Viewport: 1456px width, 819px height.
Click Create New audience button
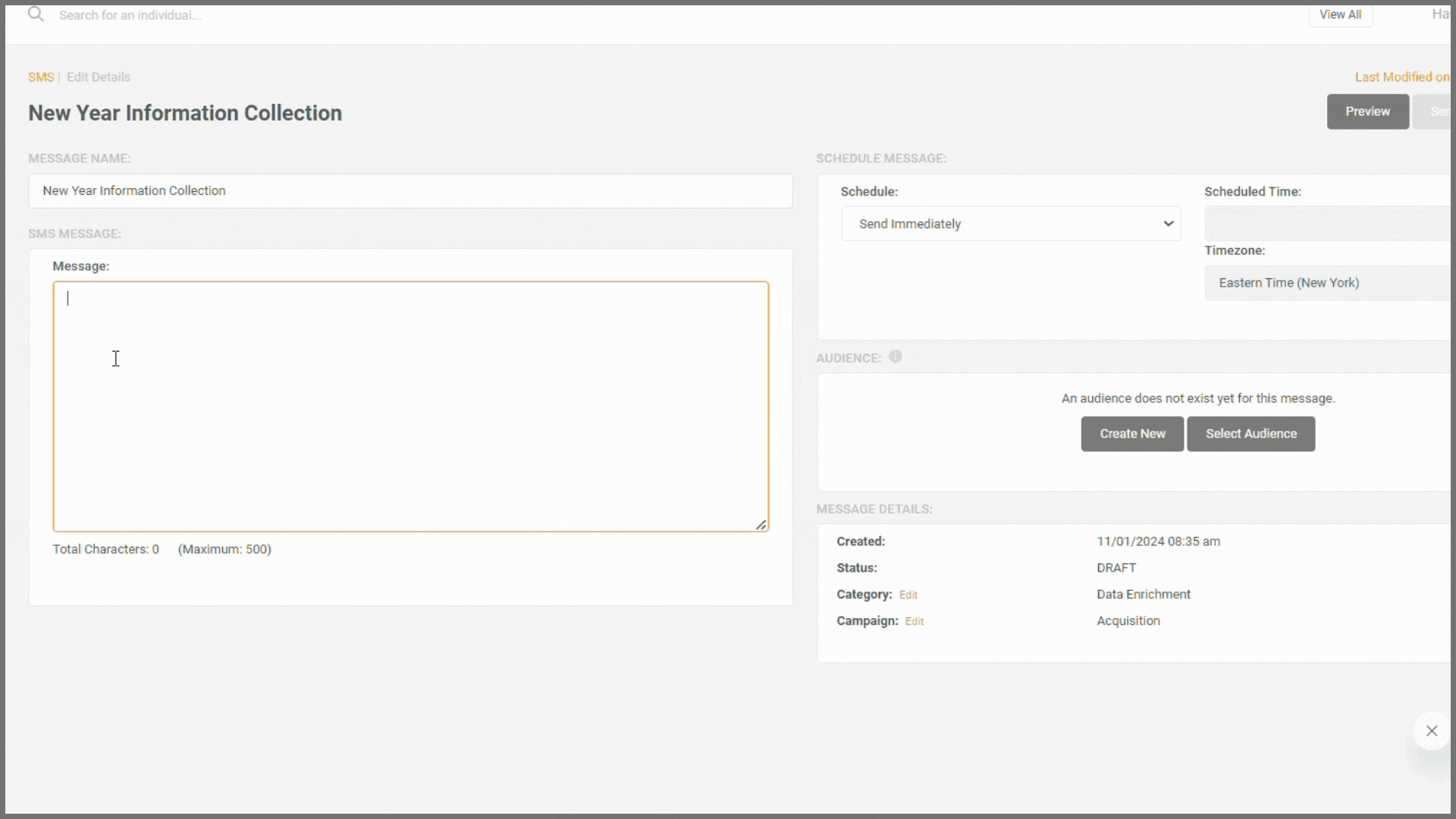(x=1131, y=434)
